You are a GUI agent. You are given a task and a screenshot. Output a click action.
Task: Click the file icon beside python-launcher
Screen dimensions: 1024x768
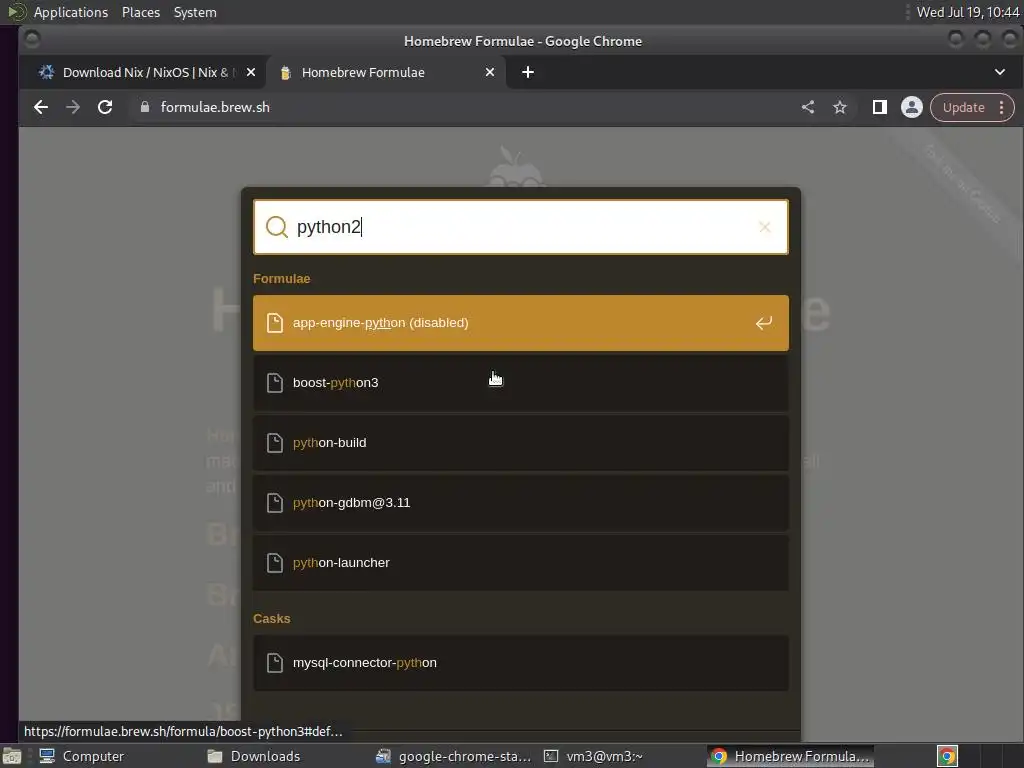pos(275,563)
